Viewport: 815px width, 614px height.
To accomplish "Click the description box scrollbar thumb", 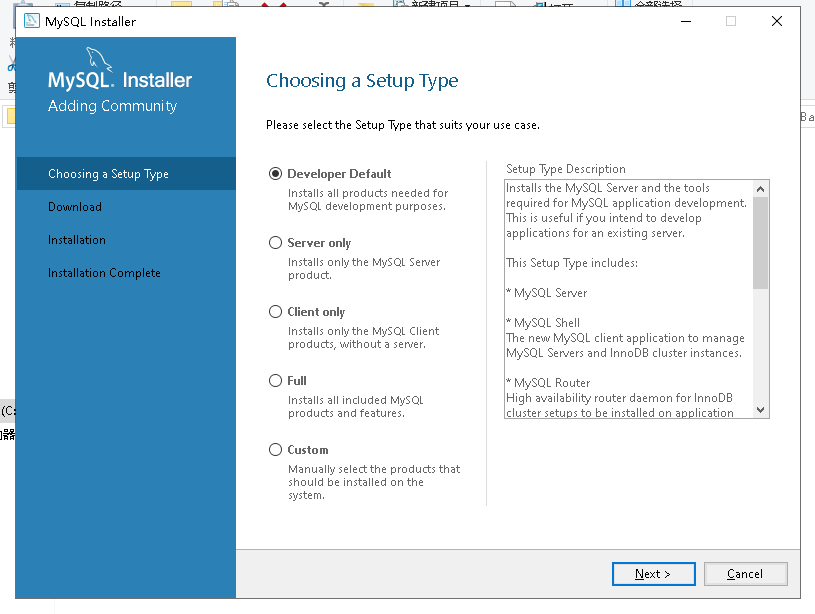I will [x=760, y=243].
